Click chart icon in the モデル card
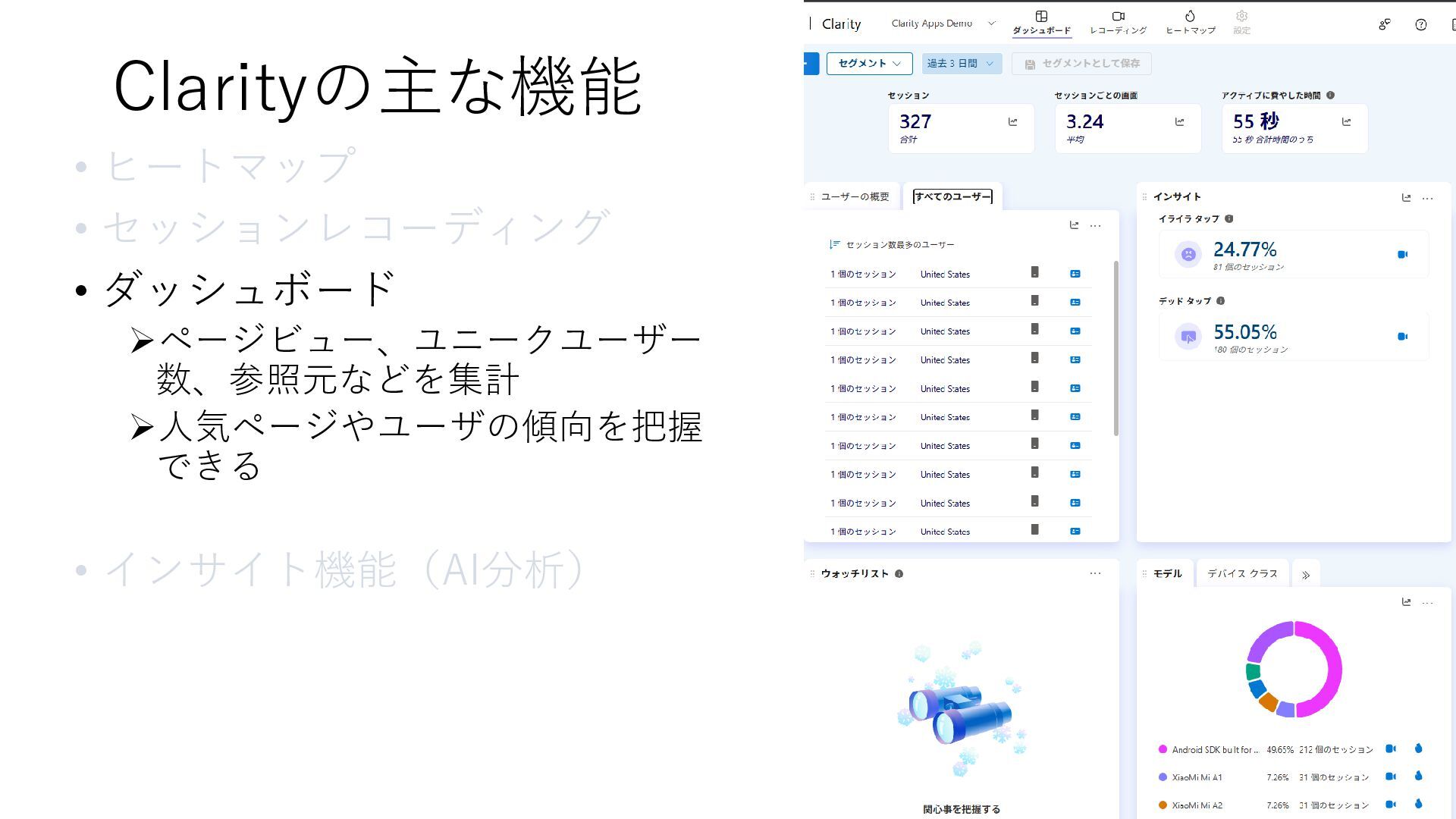 pos(1406,602)
